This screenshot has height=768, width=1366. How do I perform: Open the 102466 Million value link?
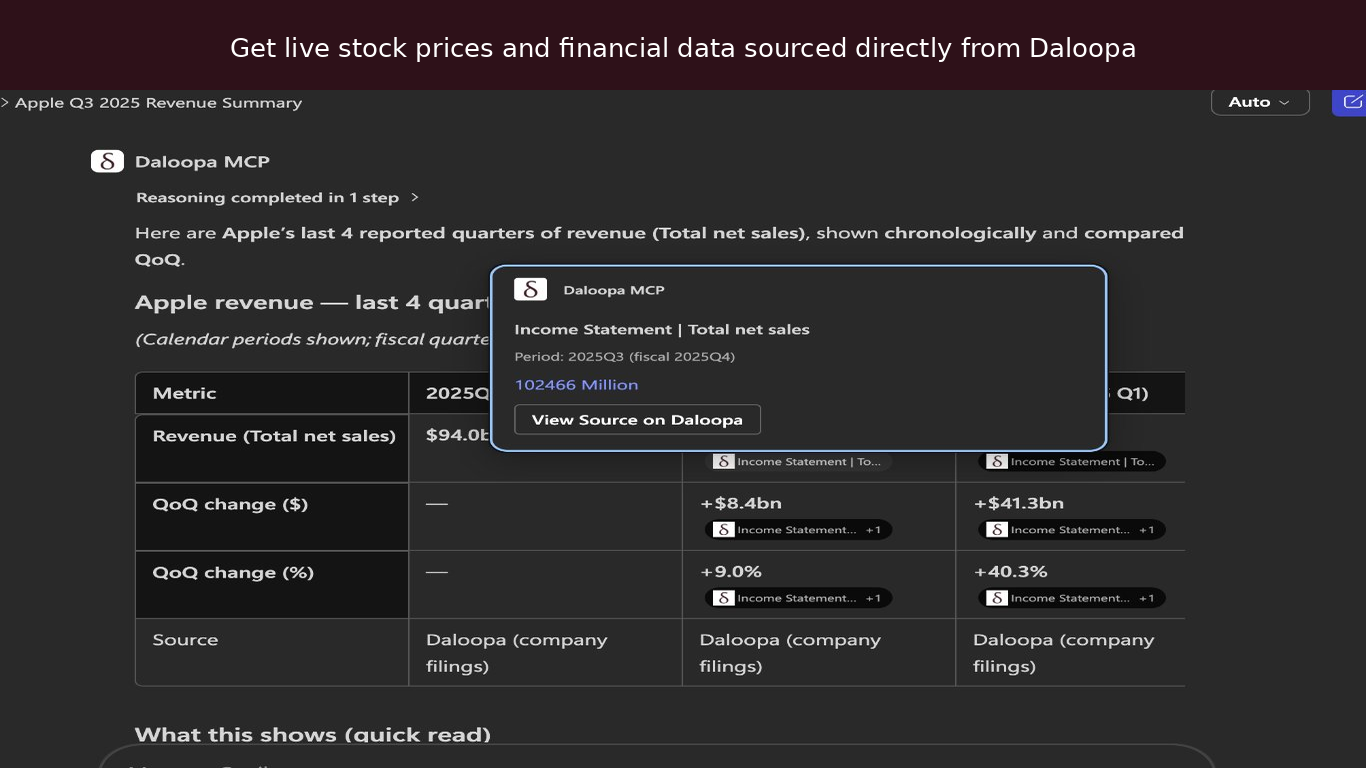(576, 385)
